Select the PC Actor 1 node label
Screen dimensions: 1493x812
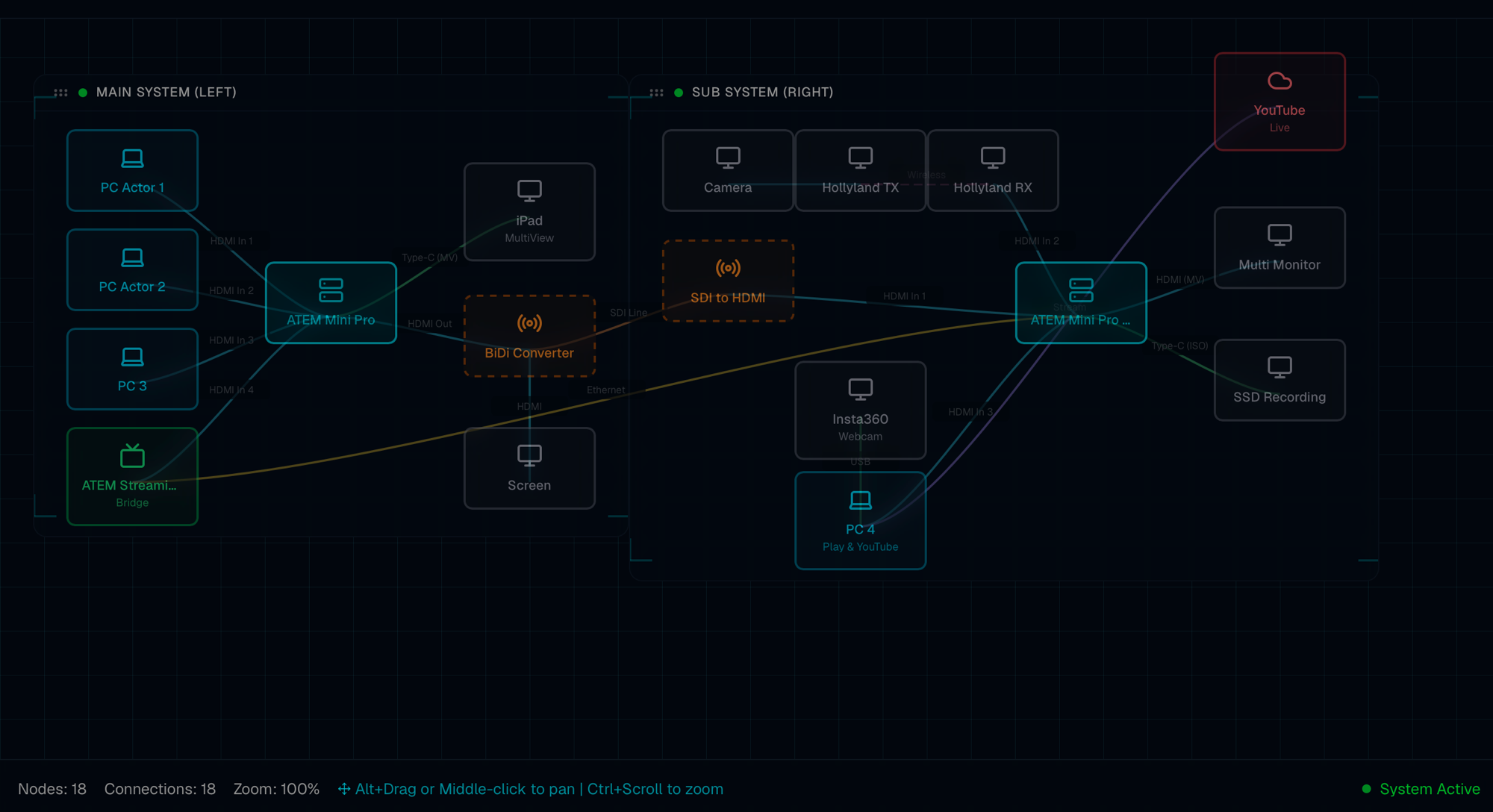pos(132,187)
